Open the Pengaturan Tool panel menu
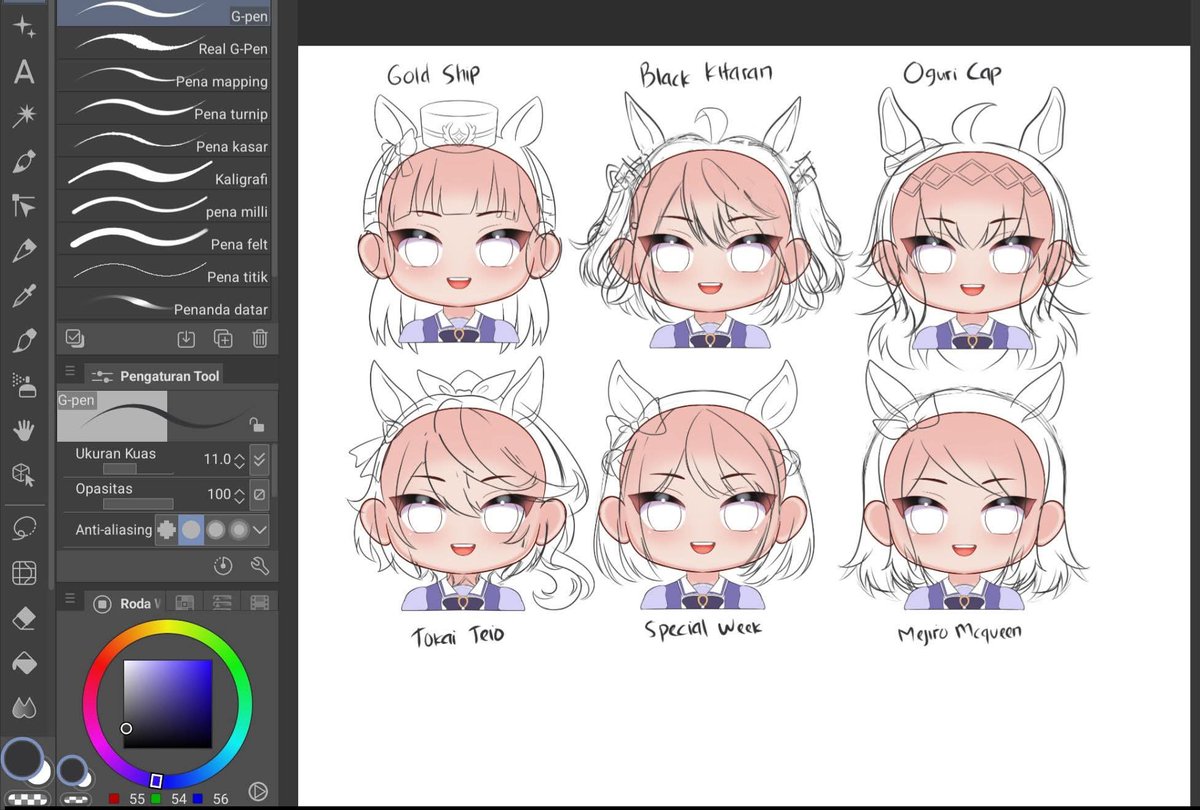1200x810 pixels. click(x=69, y=373)
